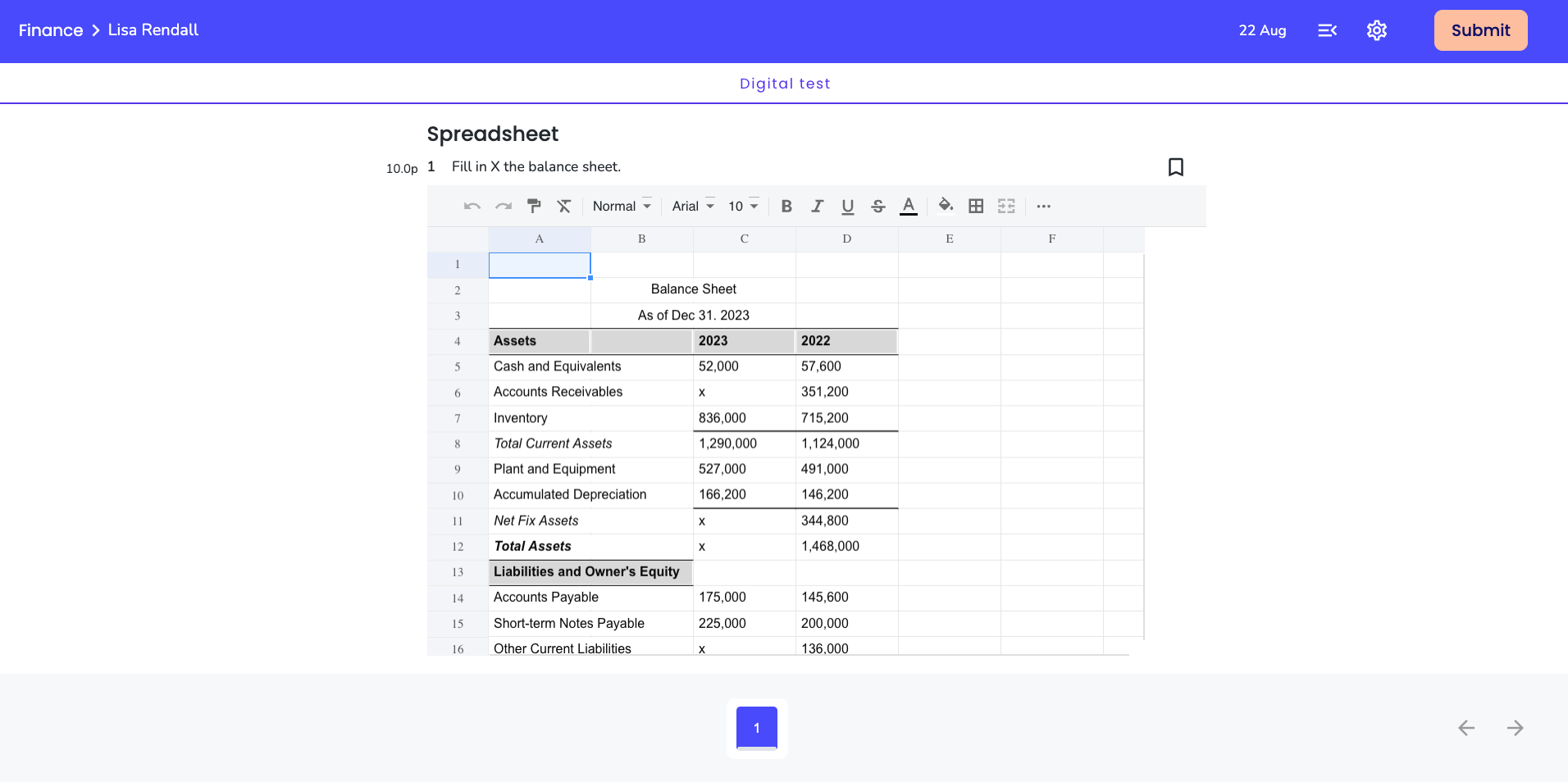Click the 'Cash and Equivalents' cell
Screen dimensions: 1568x782
(x=590, y=366)
